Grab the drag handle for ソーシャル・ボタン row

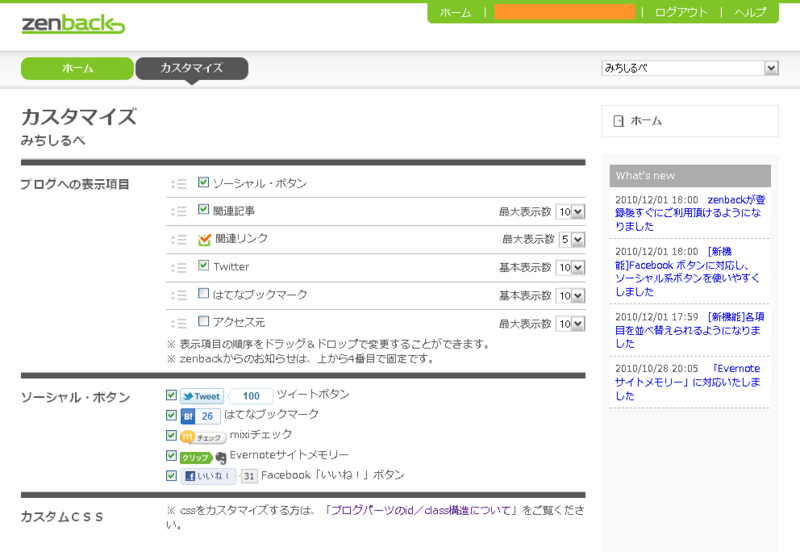179,184
